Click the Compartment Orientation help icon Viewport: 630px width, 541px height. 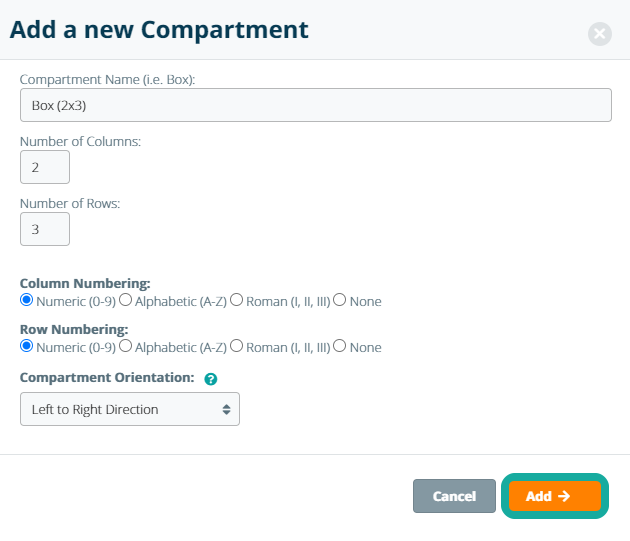[x=211, y=379]
